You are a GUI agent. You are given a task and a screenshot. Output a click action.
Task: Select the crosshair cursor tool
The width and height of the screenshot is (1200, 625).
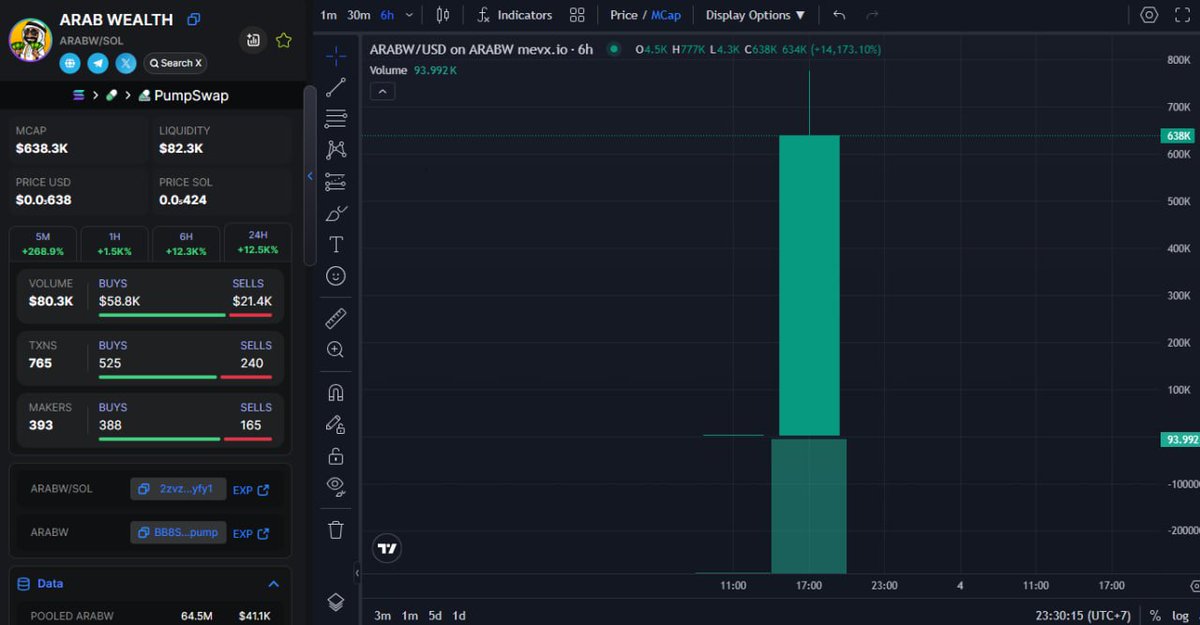[x=336, y=56]
